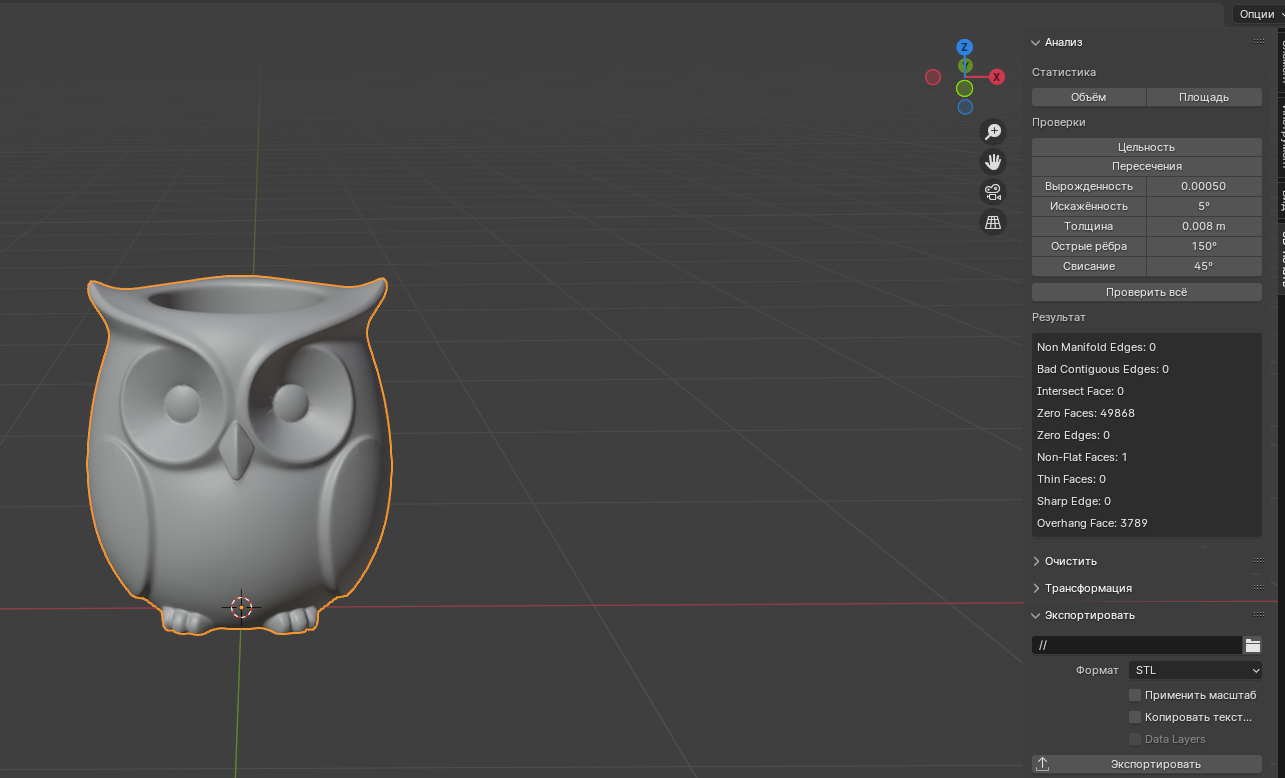Click the zoom view magnifier icon
The height and width of the screenshot is (778, 1285).
tap(993, 132)
